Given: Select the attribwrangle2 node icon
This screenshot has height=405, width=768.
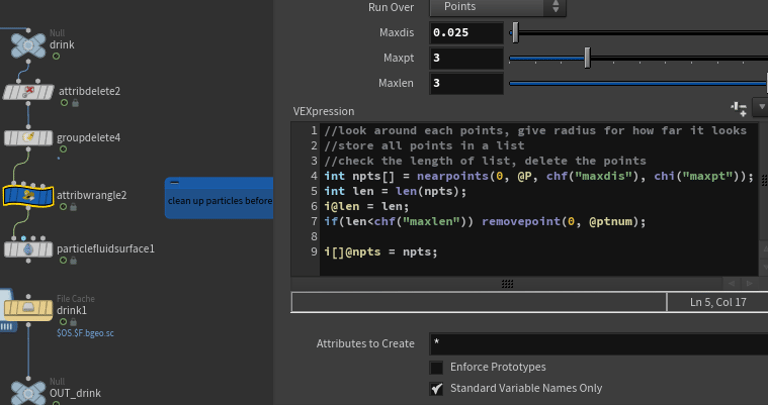Looking at the screenshot, I should click(28, 196).
